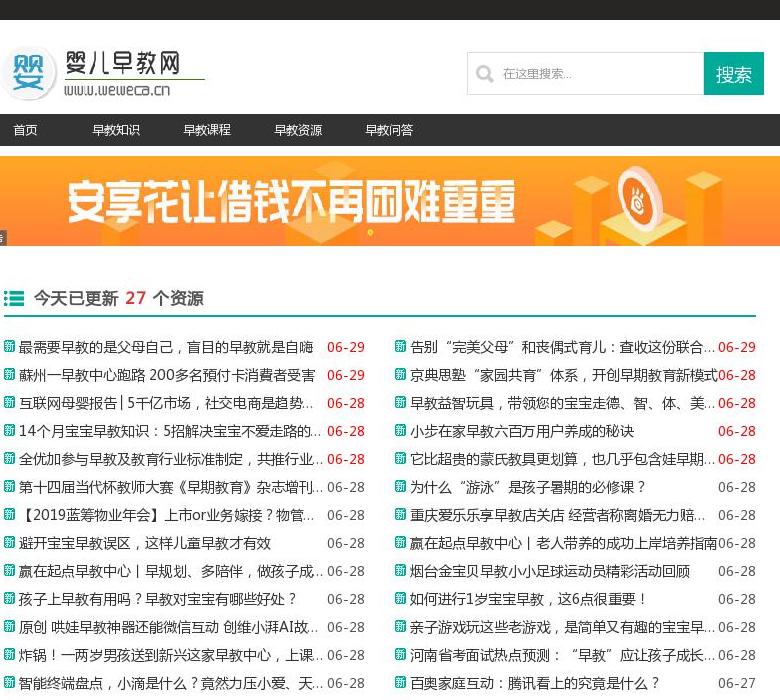The width and height of the screenshot is (780, 700).
Task: Open article 赢在起点早教中心 早规划、多陪伴
Action: click(171, 571)
